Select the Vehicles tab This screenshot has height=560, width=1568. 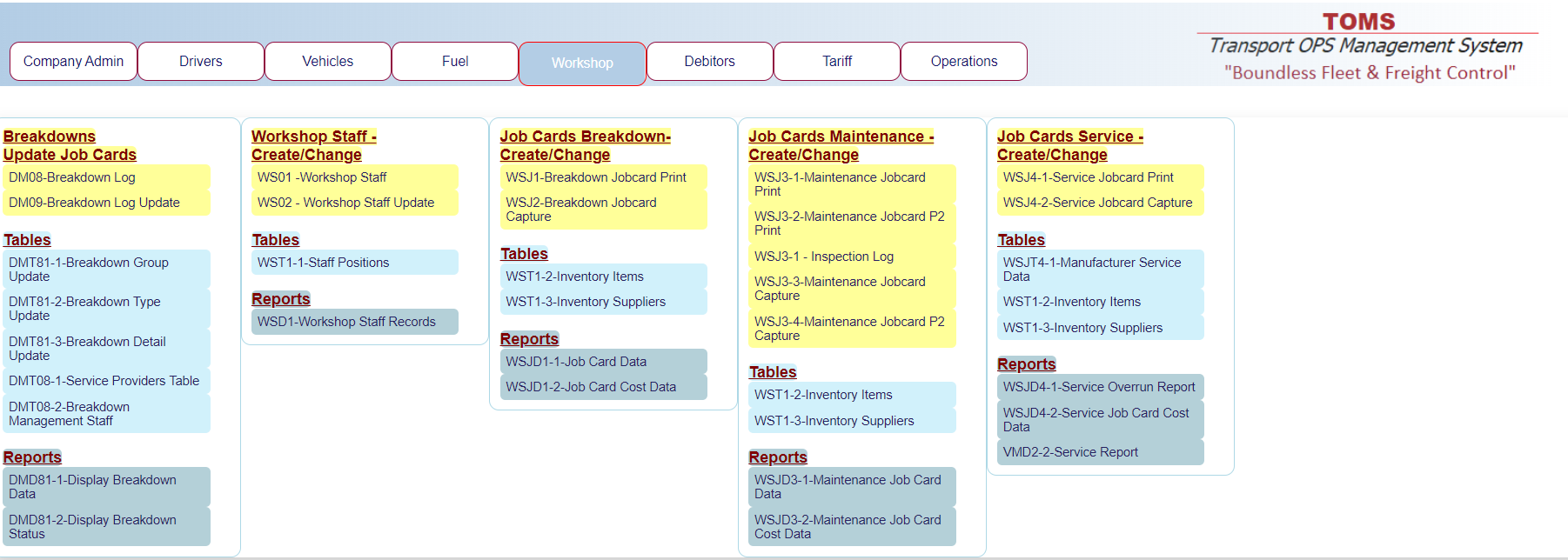click(328, 62)
